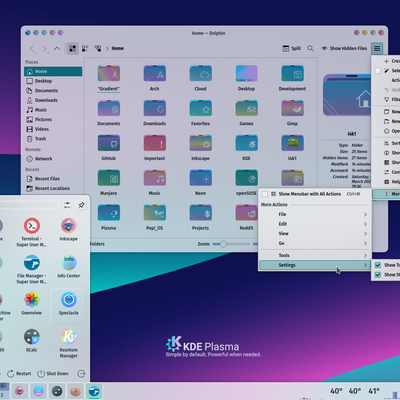Click Home in the breadcrumb path

(118, 49)
